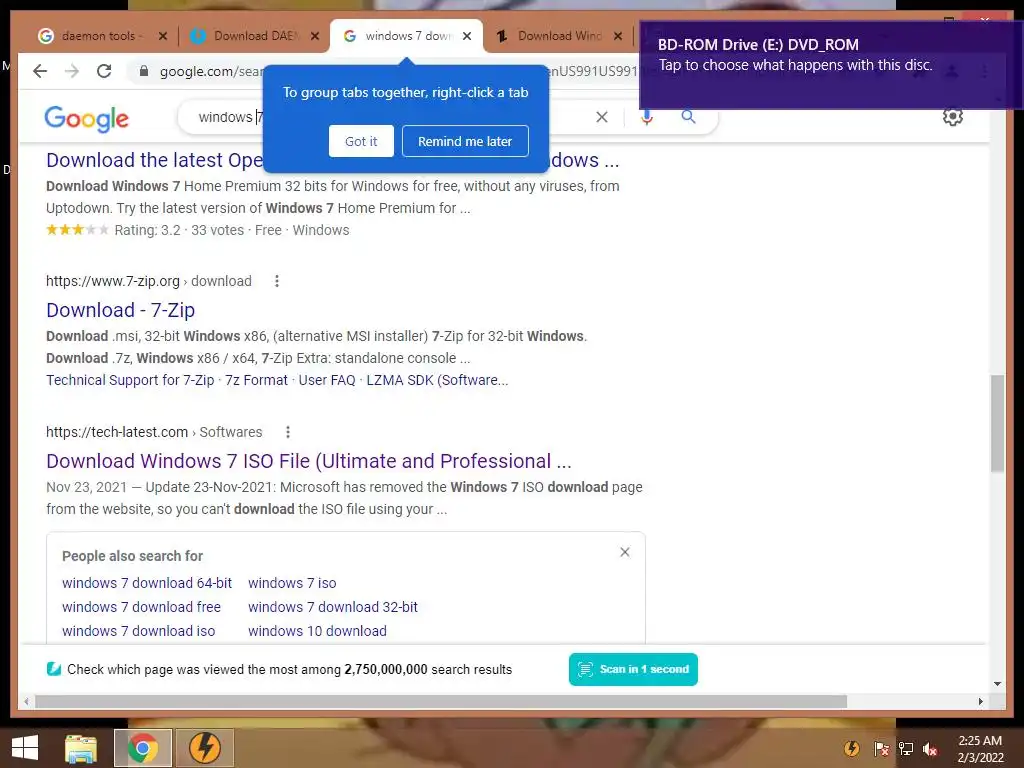The width and height of the screenshot is (1024, 768).
Task: Open options for 7-zip.org result
Action: point(277,281)
